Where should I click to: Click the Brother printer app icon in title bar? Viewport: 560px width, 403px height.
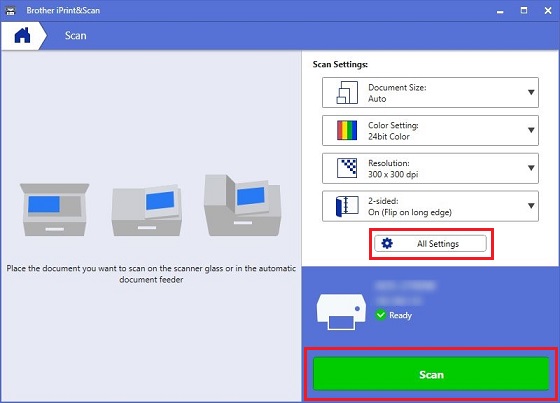point(10,10)
